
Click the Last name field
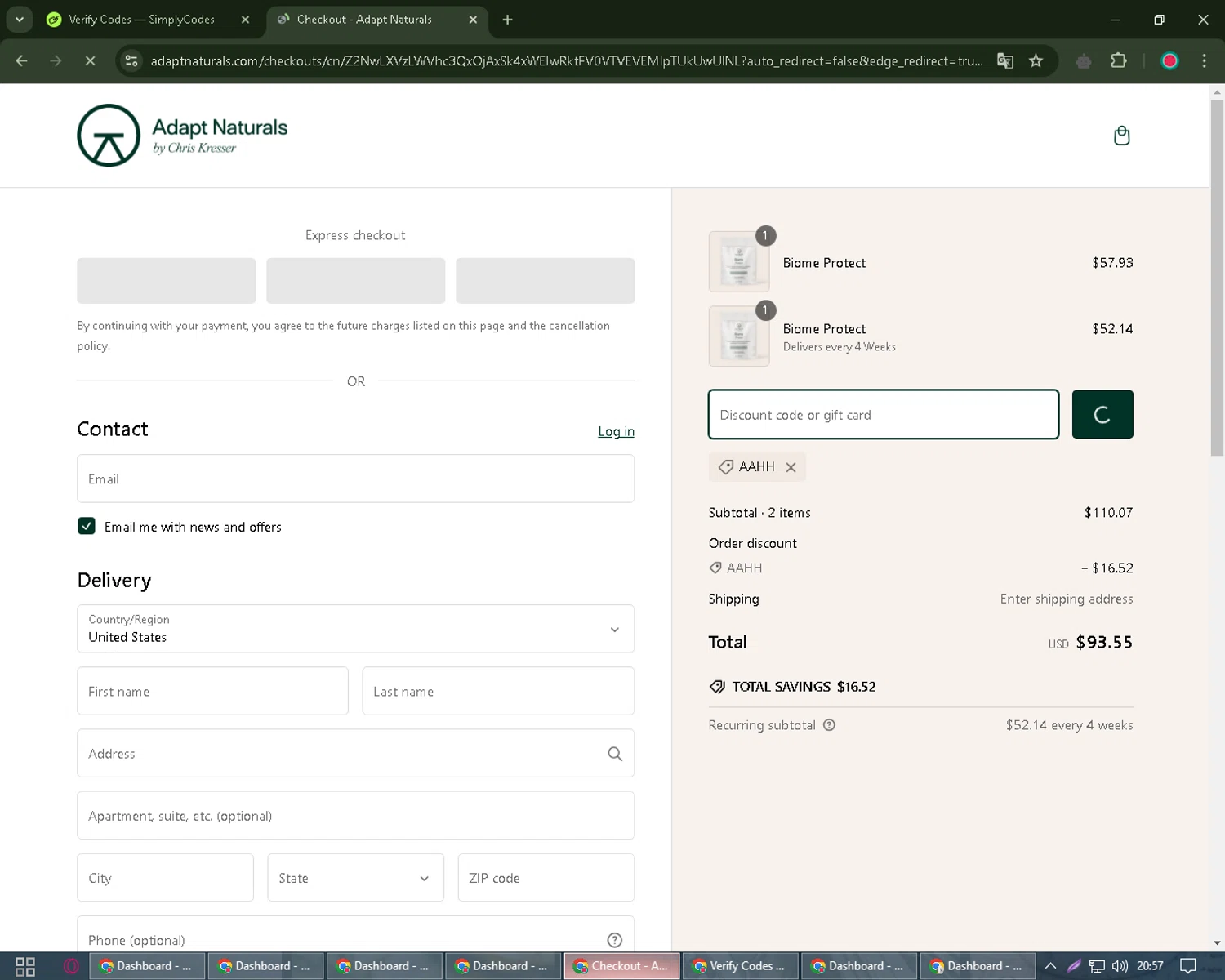(x=498, y=691)
